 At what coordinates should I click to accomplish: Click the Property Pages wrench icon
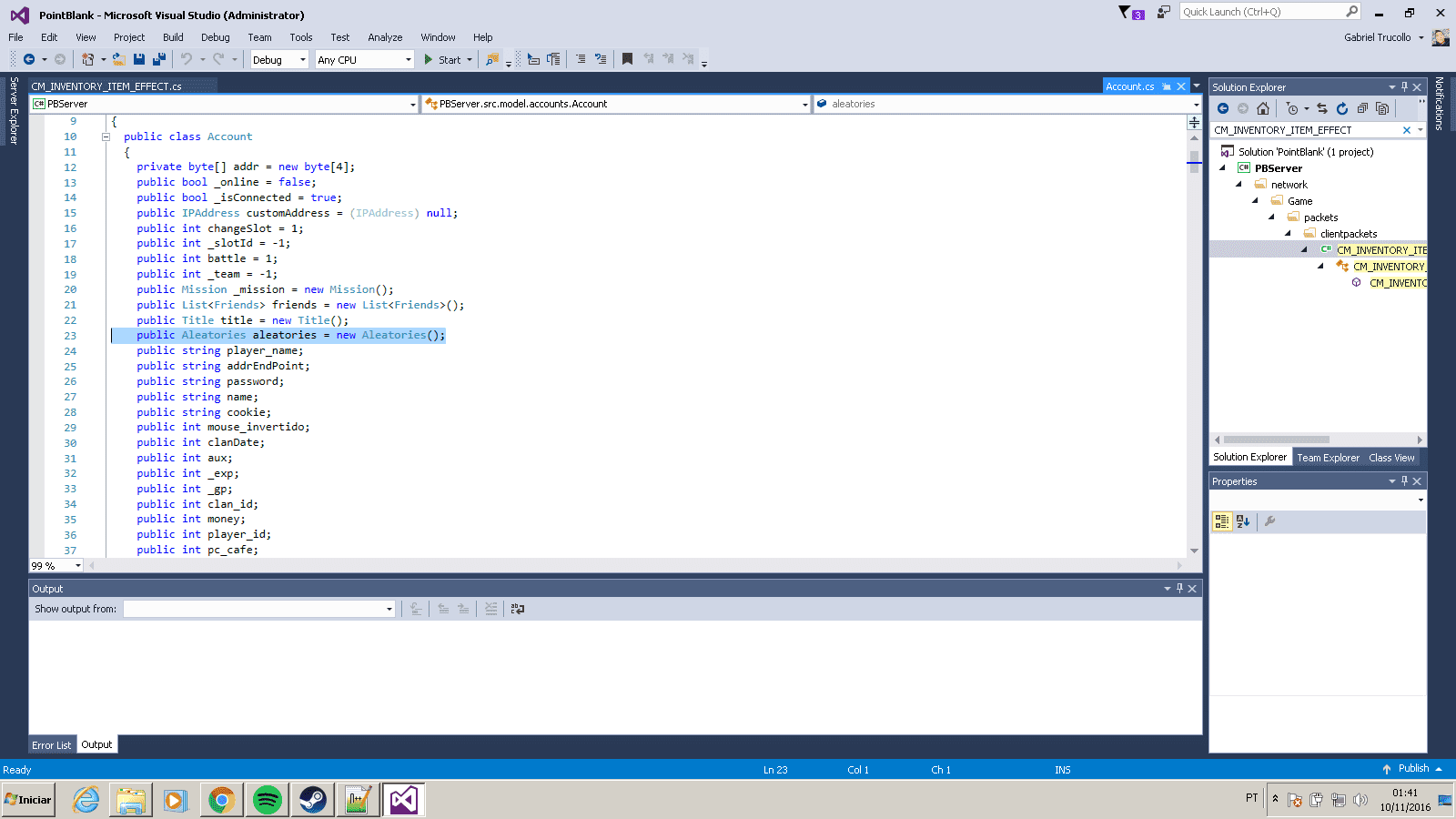click(x=1270, y=521)
